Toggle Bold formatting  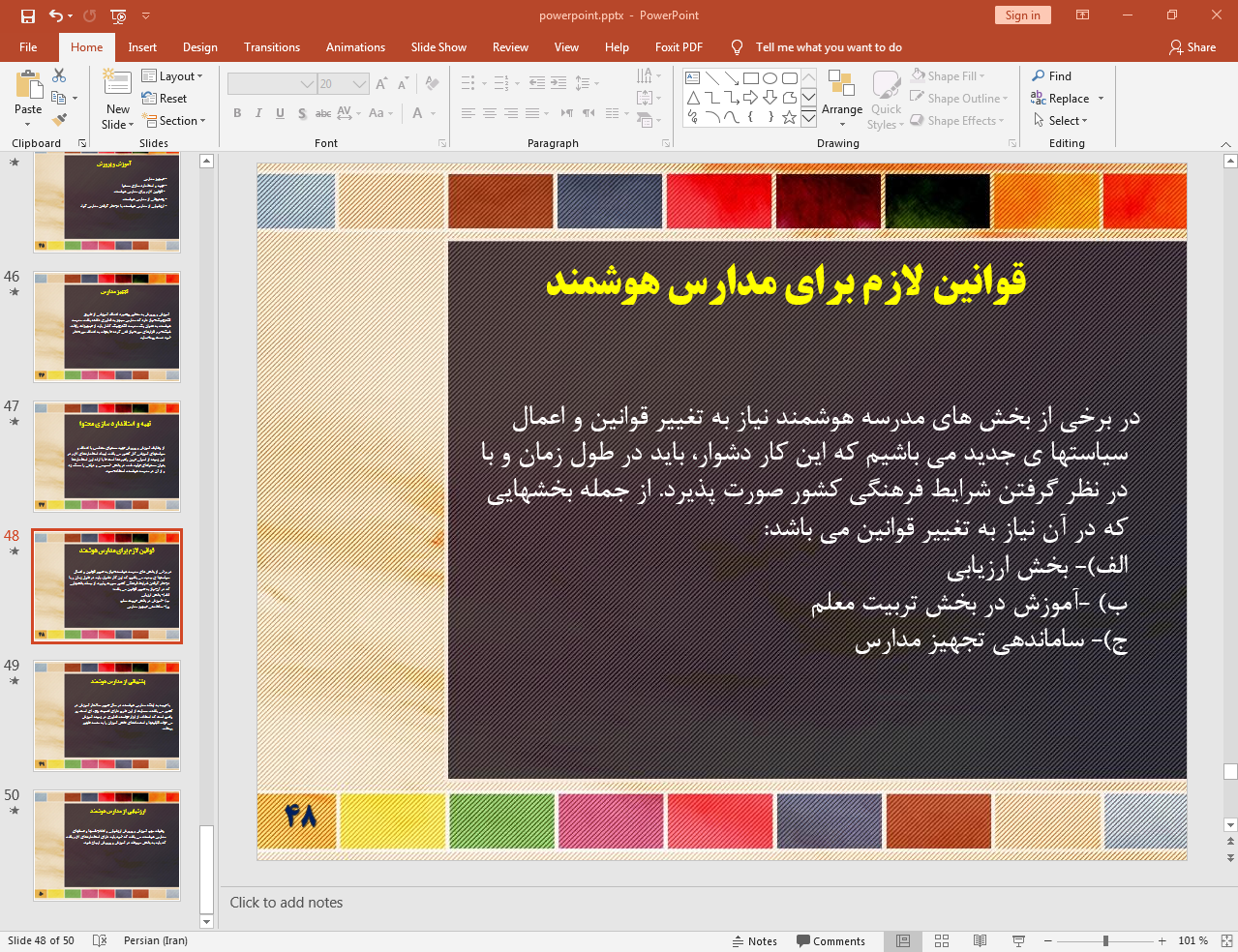pos(237,113)
